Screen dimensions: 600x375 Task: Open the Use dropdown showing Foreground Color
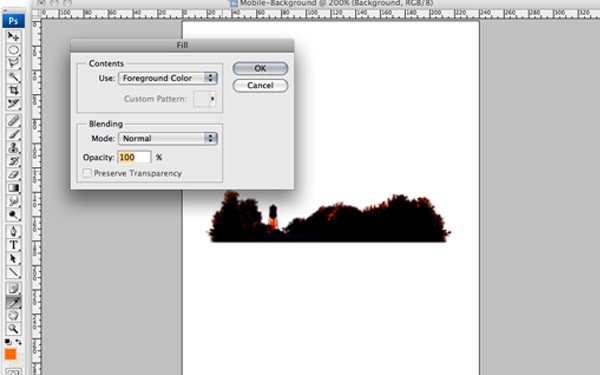coord(168,78)
